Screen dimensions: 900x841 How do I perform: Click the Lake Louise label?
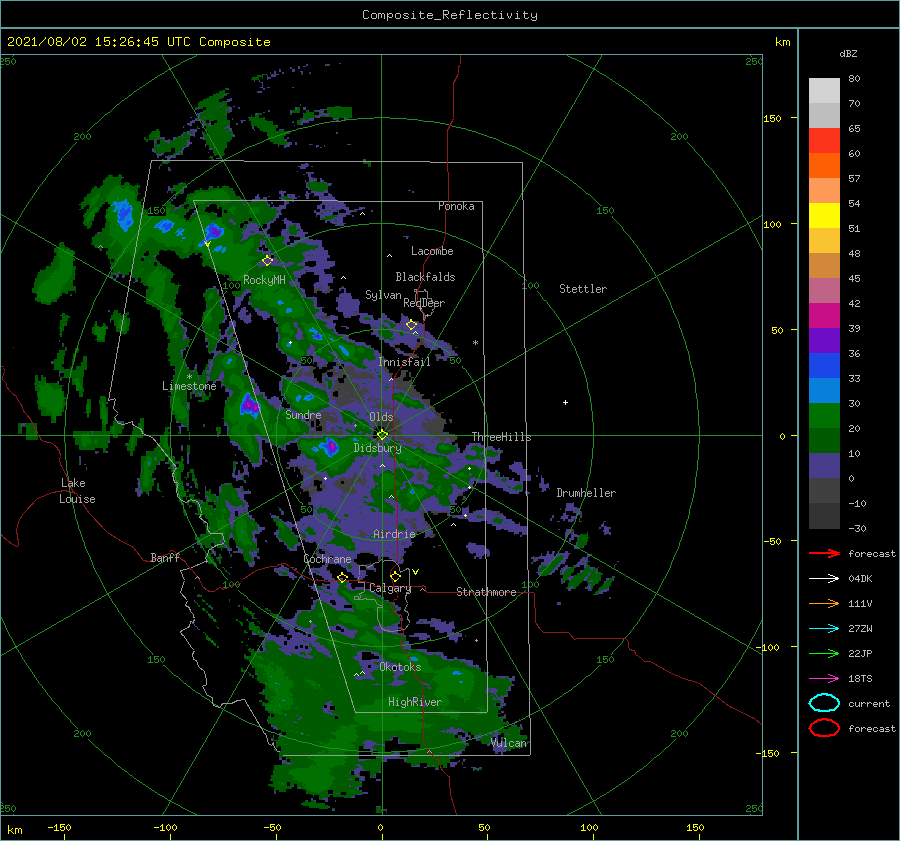[77, 491]
